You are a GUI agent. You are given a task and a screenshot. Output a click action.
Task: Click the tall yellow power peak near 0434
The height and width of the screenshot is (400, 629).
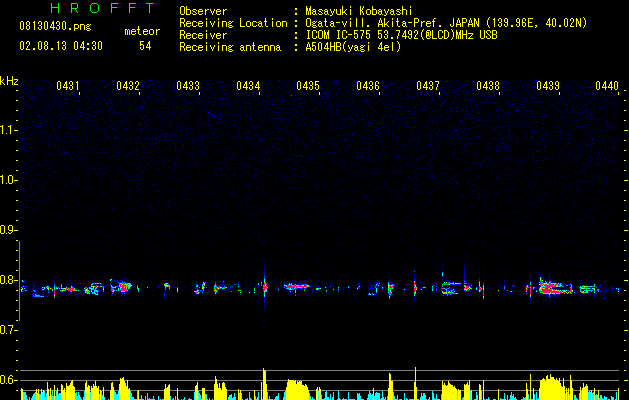tap(264, 384)
